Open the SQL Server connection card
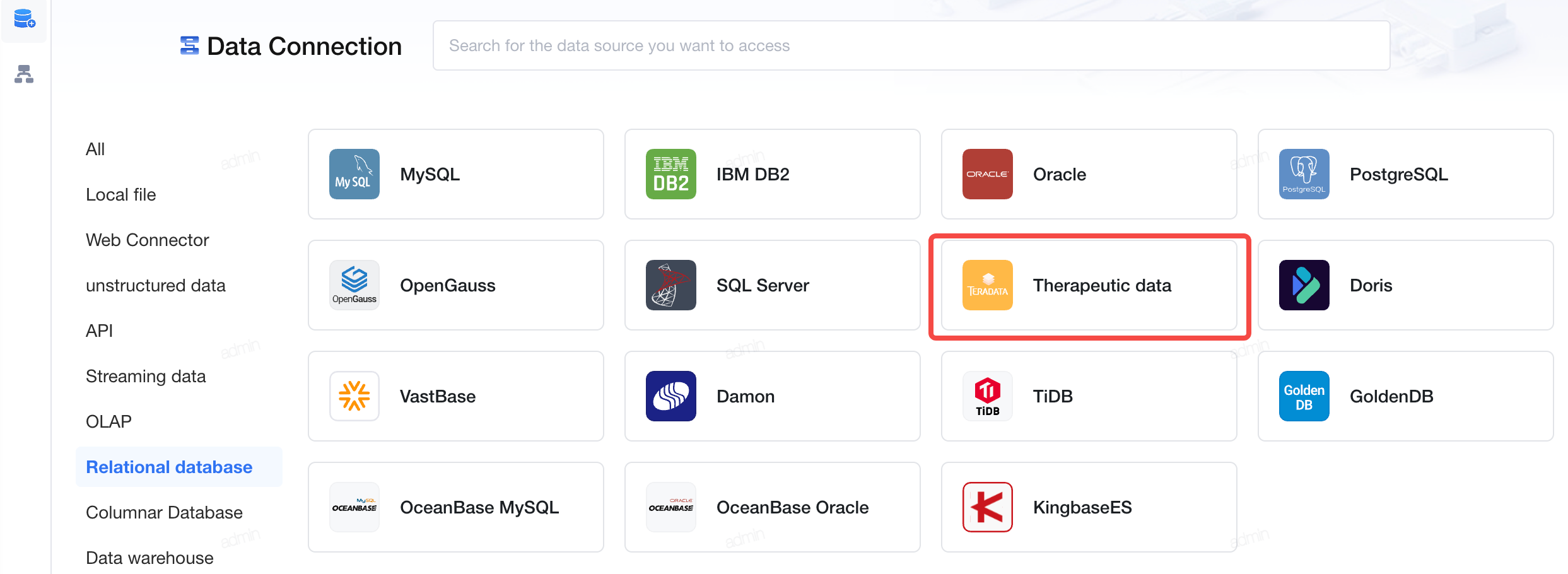Screen dimensions: 1568x574 point(773,285)
